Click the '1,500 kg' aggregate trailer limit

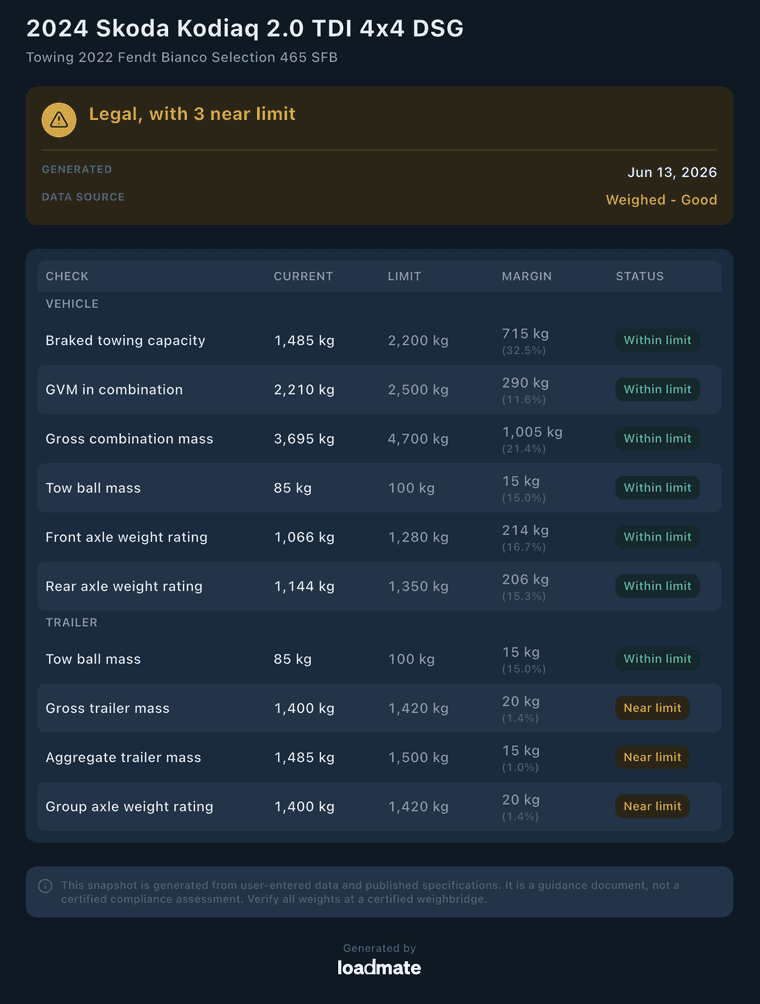[418, 757]
